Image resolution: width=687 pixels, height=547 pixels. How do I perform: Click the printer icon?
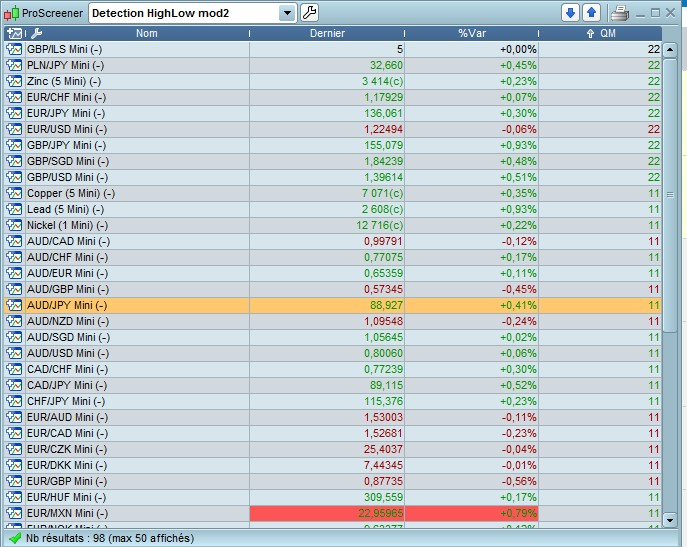[619, 13]
